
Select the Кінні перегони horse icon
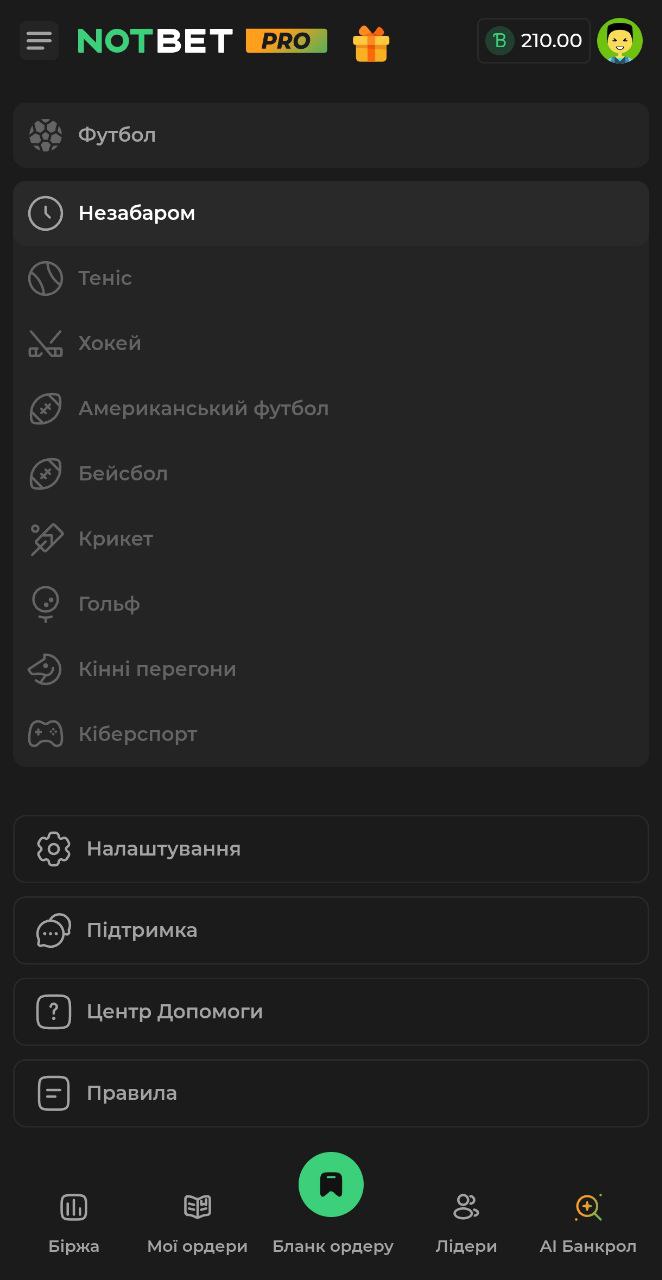click(x=45, y=668)
